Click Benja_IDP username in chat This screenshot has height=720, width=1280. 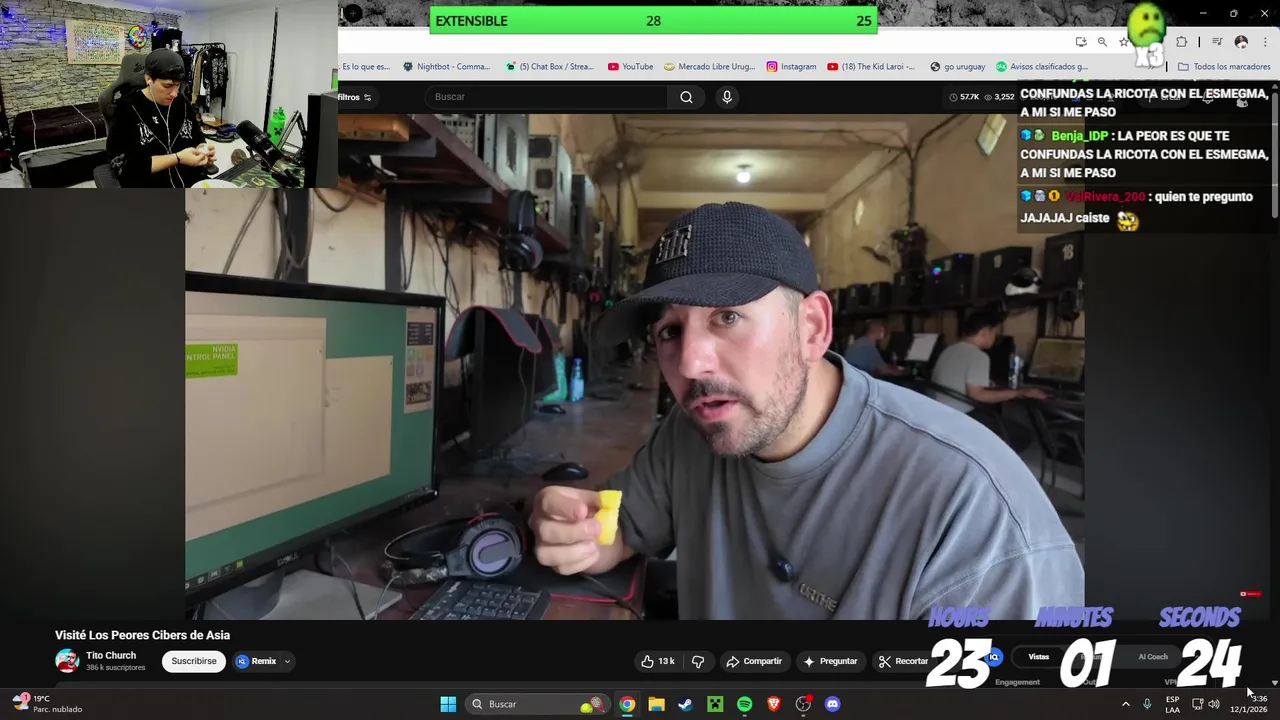point(1079,136)
